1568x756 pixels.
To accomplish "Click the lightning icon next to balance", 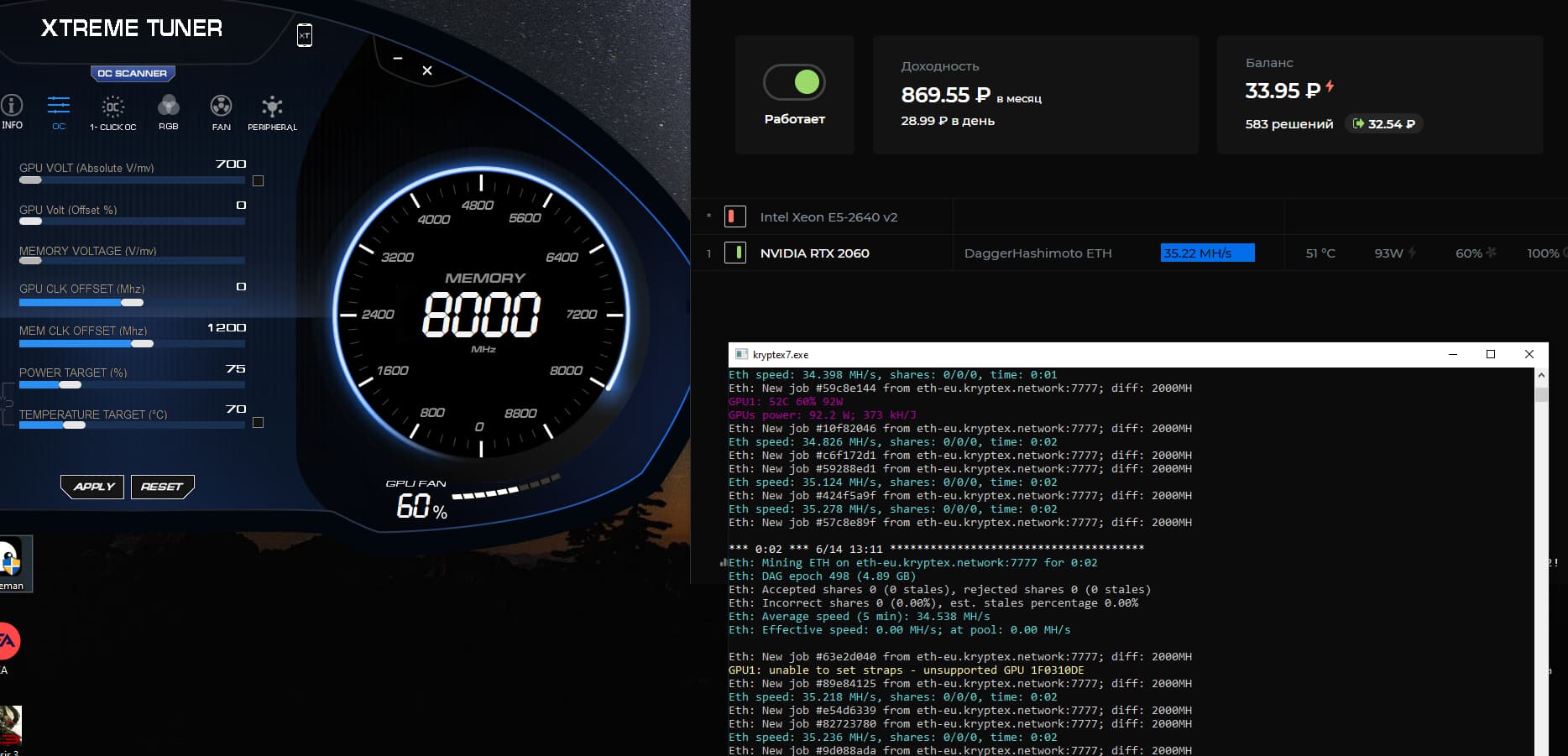I will click(x=1330, y=86).
